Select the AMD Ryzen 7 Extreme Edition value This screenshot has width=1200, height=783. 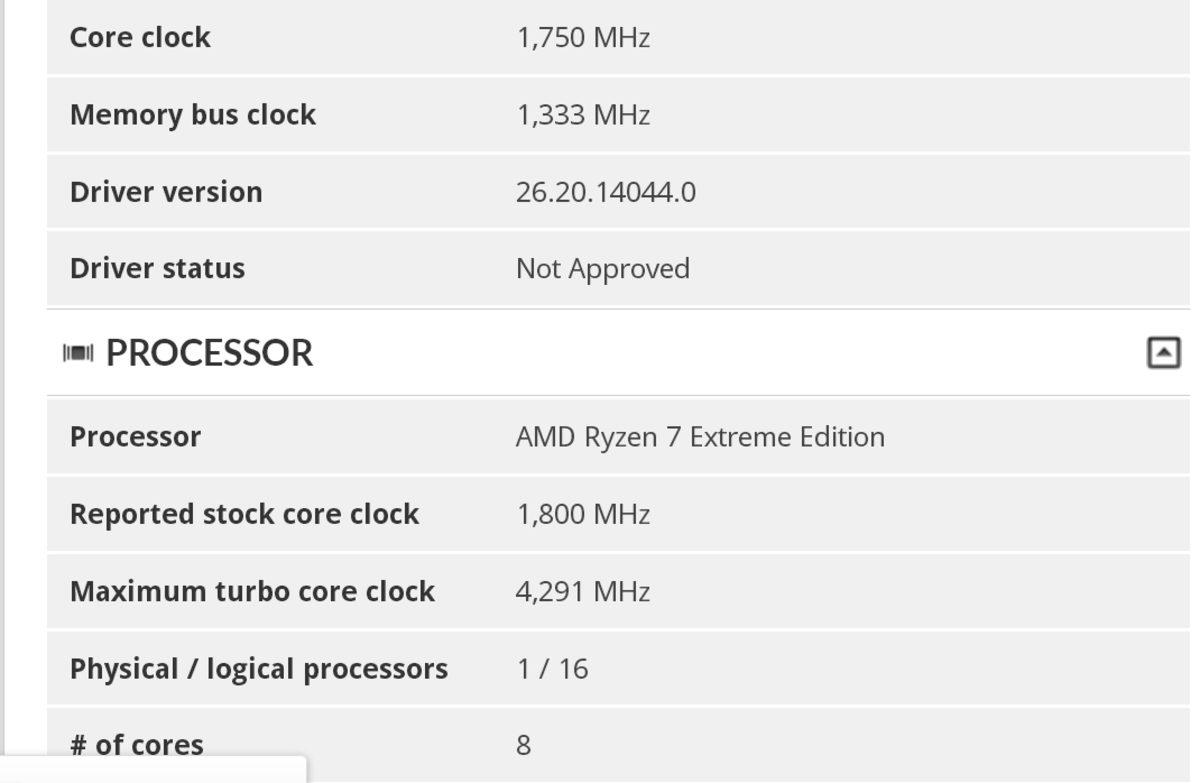tap(700, 436)
